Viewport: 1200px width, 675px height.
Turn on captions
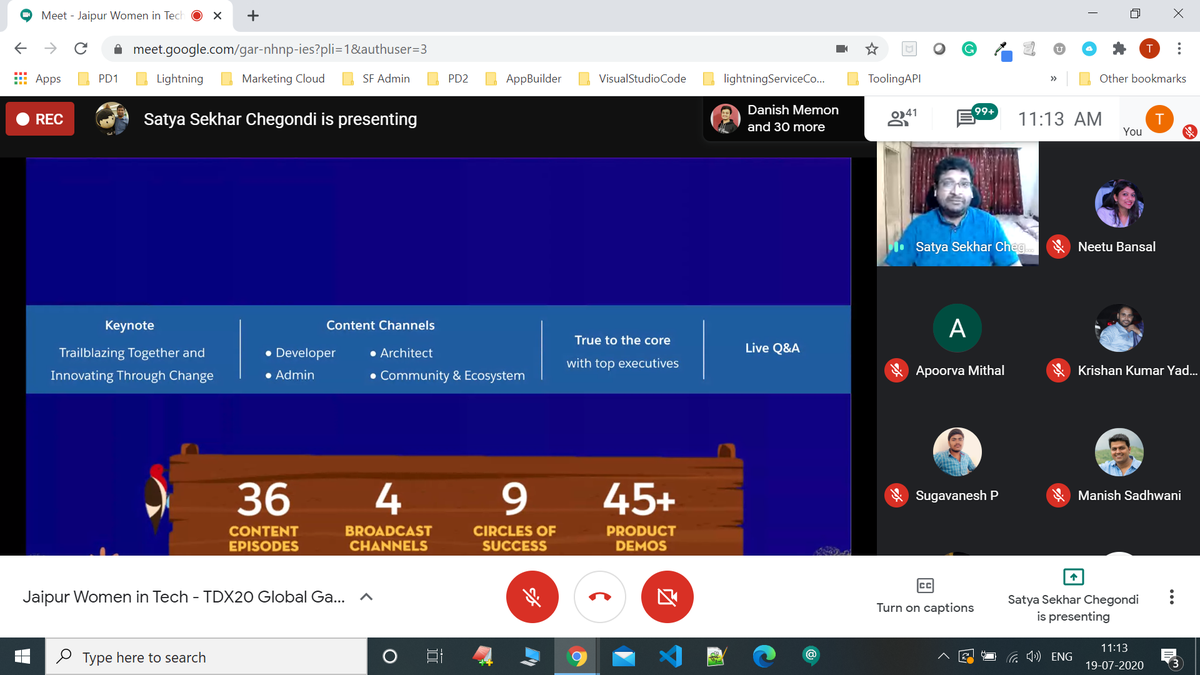coord(925,596)
